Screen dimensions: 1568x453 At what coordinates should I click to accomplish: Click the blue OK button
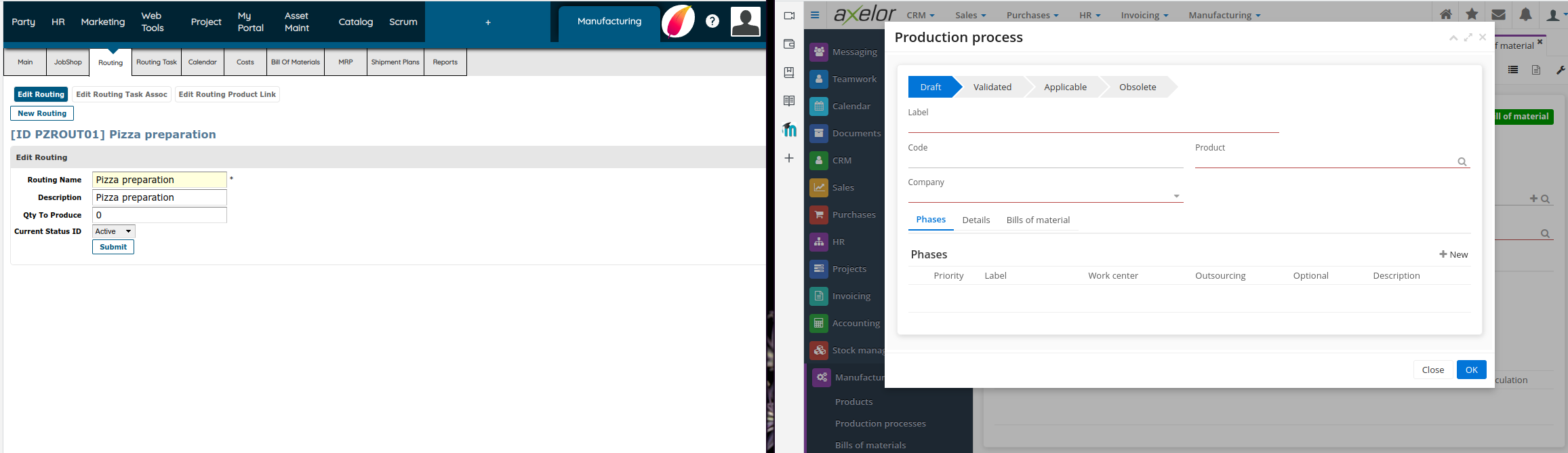coord(1471,370)
